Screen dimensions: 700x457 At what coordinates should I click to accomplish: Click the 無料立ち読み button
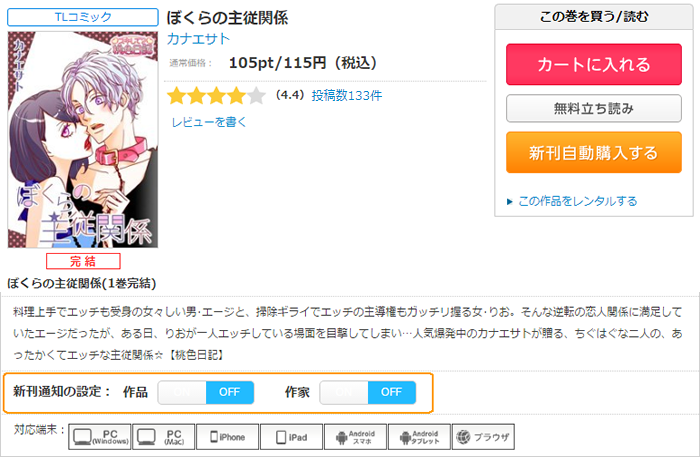click(x=594, y=108)
